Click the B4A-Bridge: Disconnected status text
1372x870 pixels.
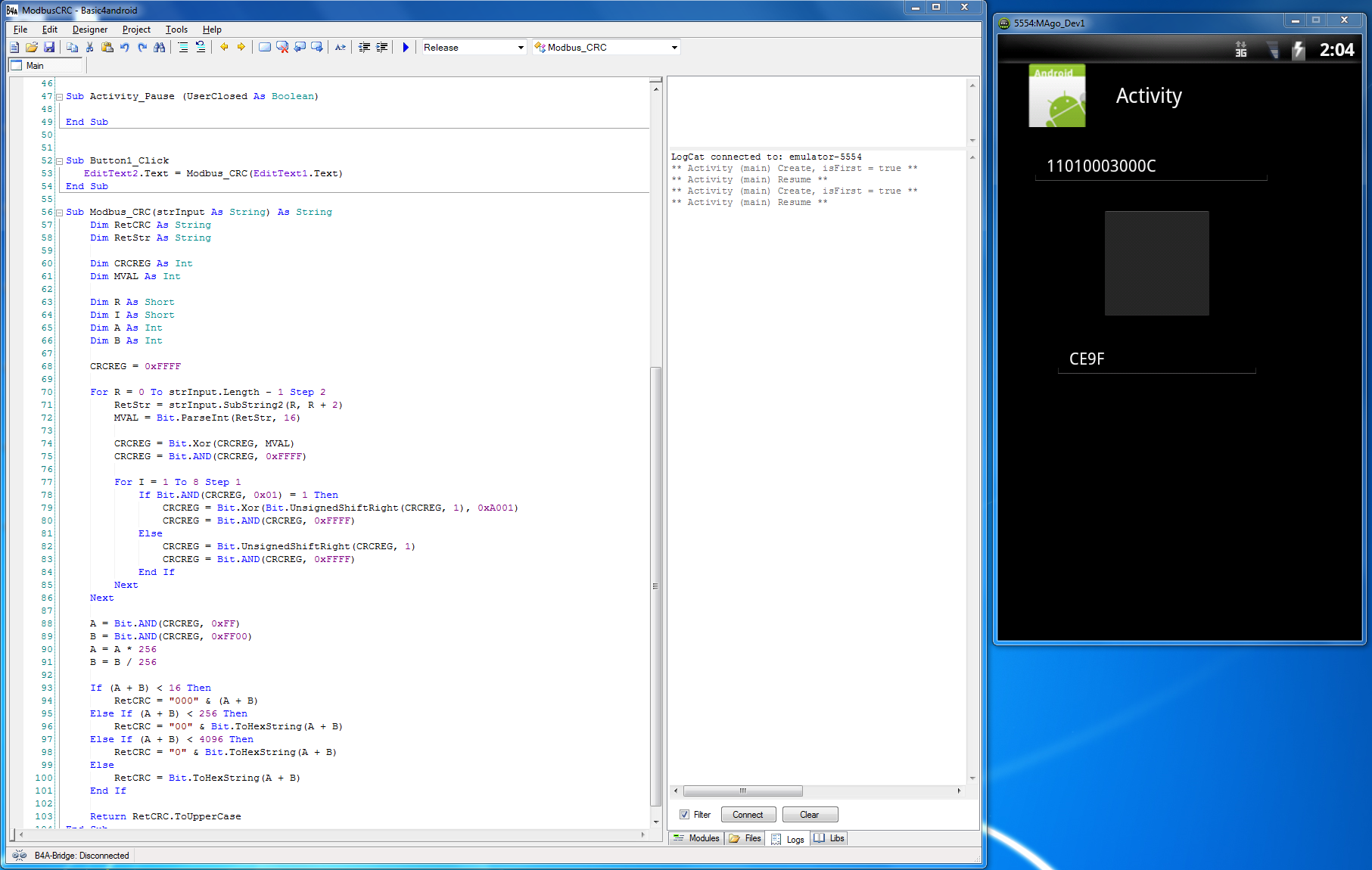point(82,856)
